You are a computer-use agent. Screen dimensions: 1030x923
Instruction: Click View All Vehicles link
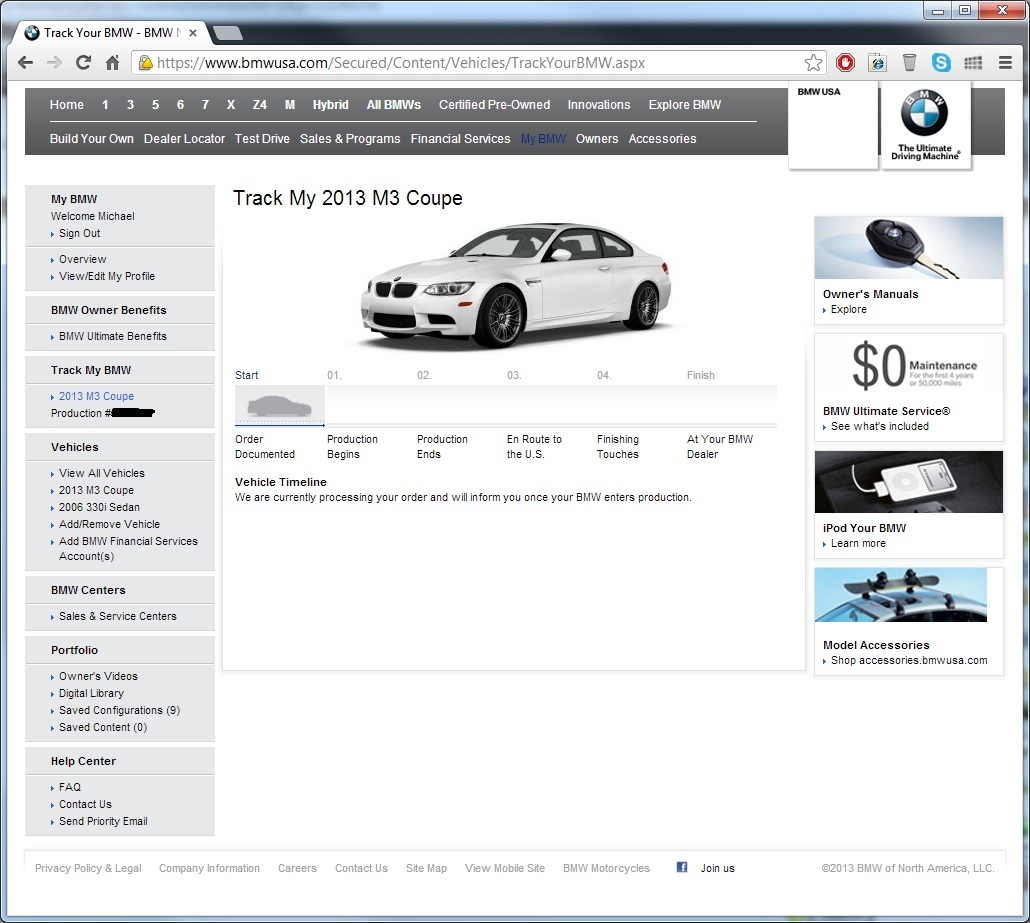[102, 473]
